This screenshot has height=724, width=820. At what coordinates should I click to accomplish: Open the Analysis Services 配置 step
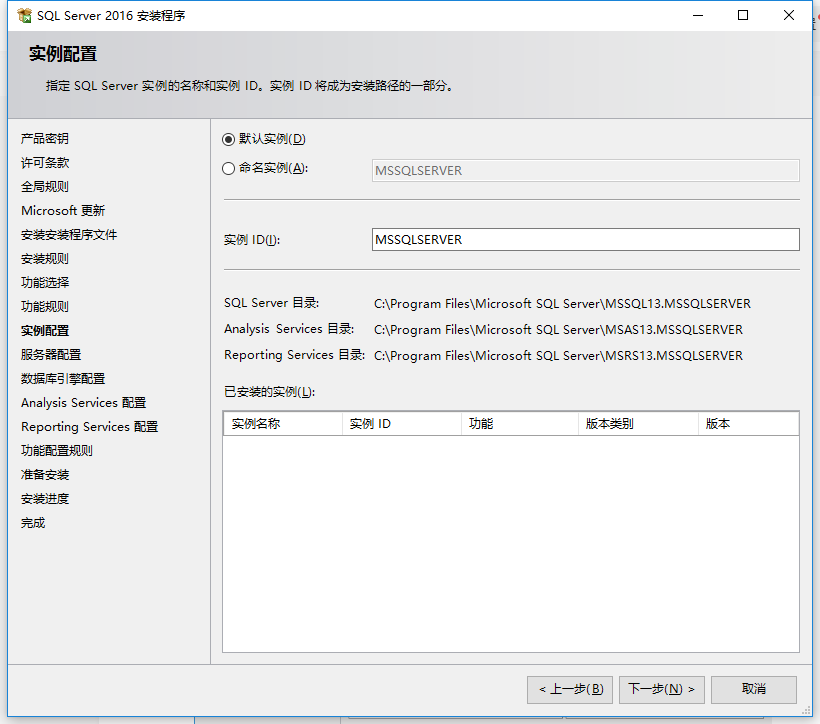click(83, 402)
